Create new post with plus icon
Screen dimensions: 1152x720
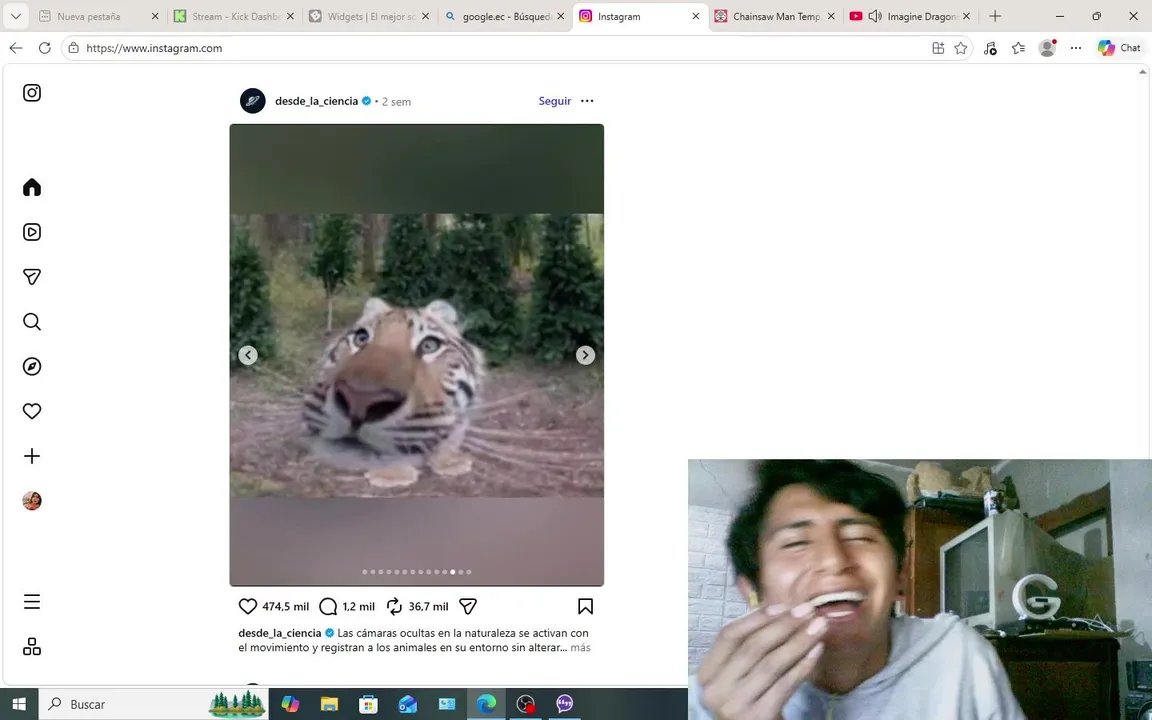click(x=32, y=456)
